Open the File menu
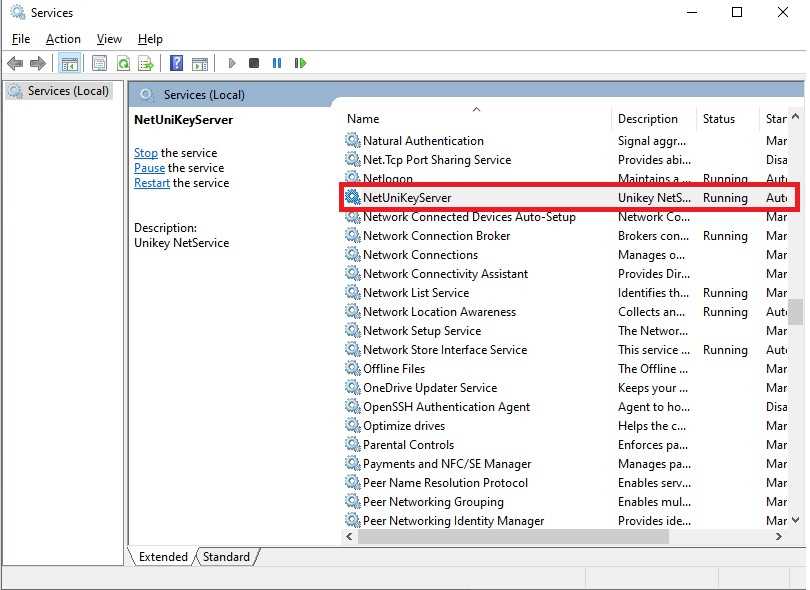Image resolution: width=810 pixels, height=590 pixels. pyautogui.click(x=21, y=39)
